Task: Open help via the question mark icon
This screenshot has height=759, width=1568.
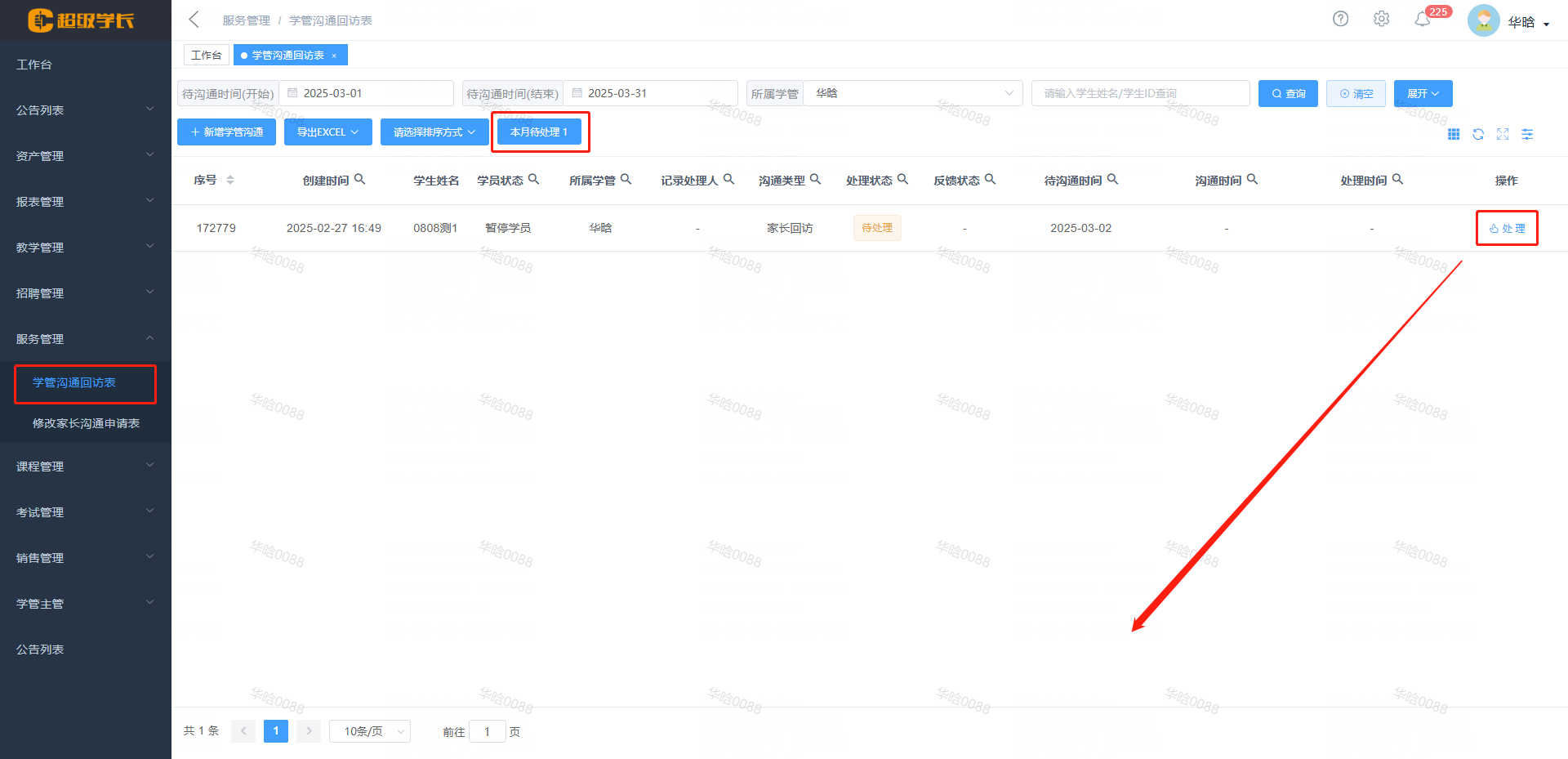Action: pos(1340,18)
